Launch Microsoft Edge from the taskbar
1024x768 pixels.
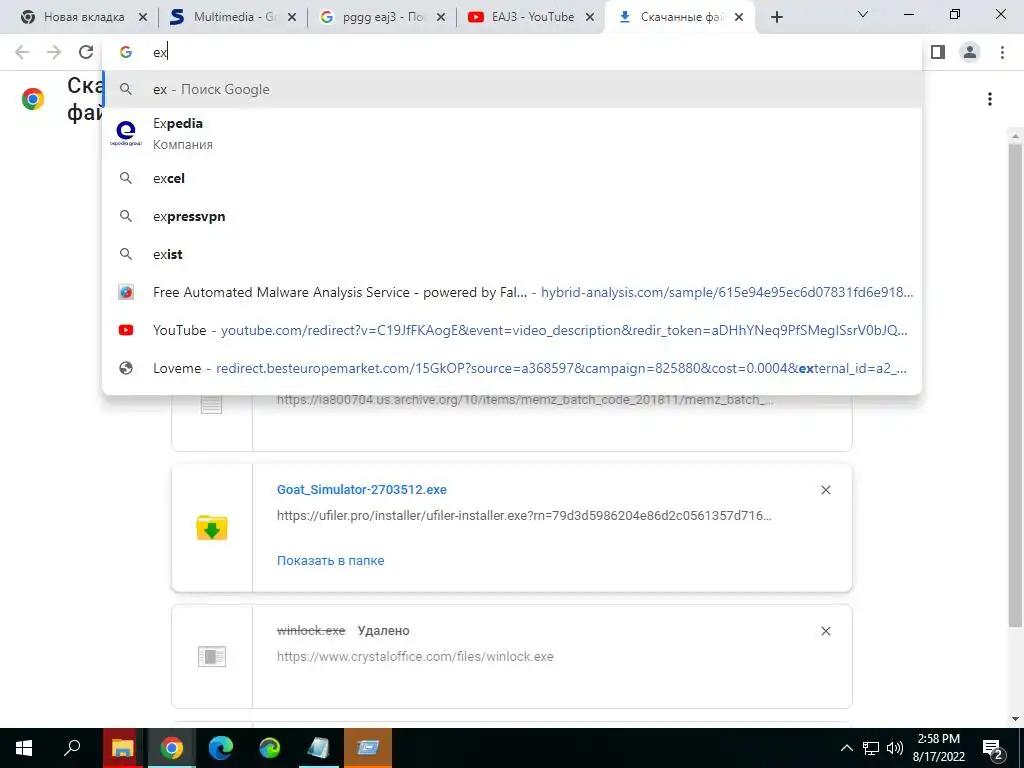pos(221,748)
